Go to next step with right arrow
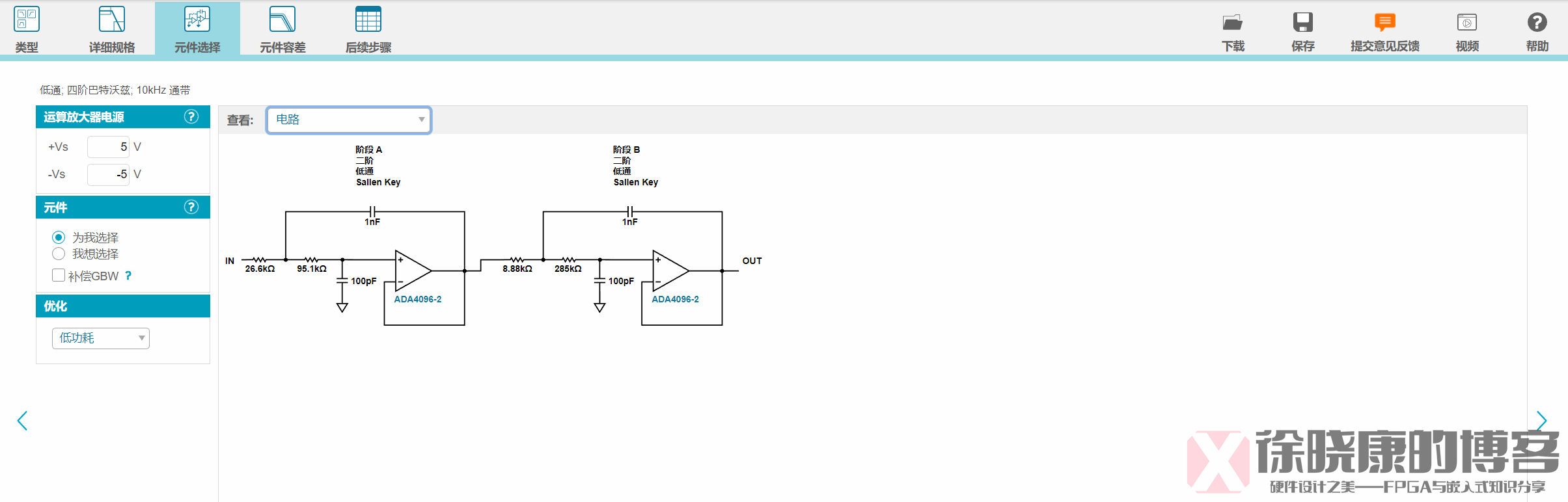Viewport: 1568px width, 502px height. click(x=1541, y=421)
